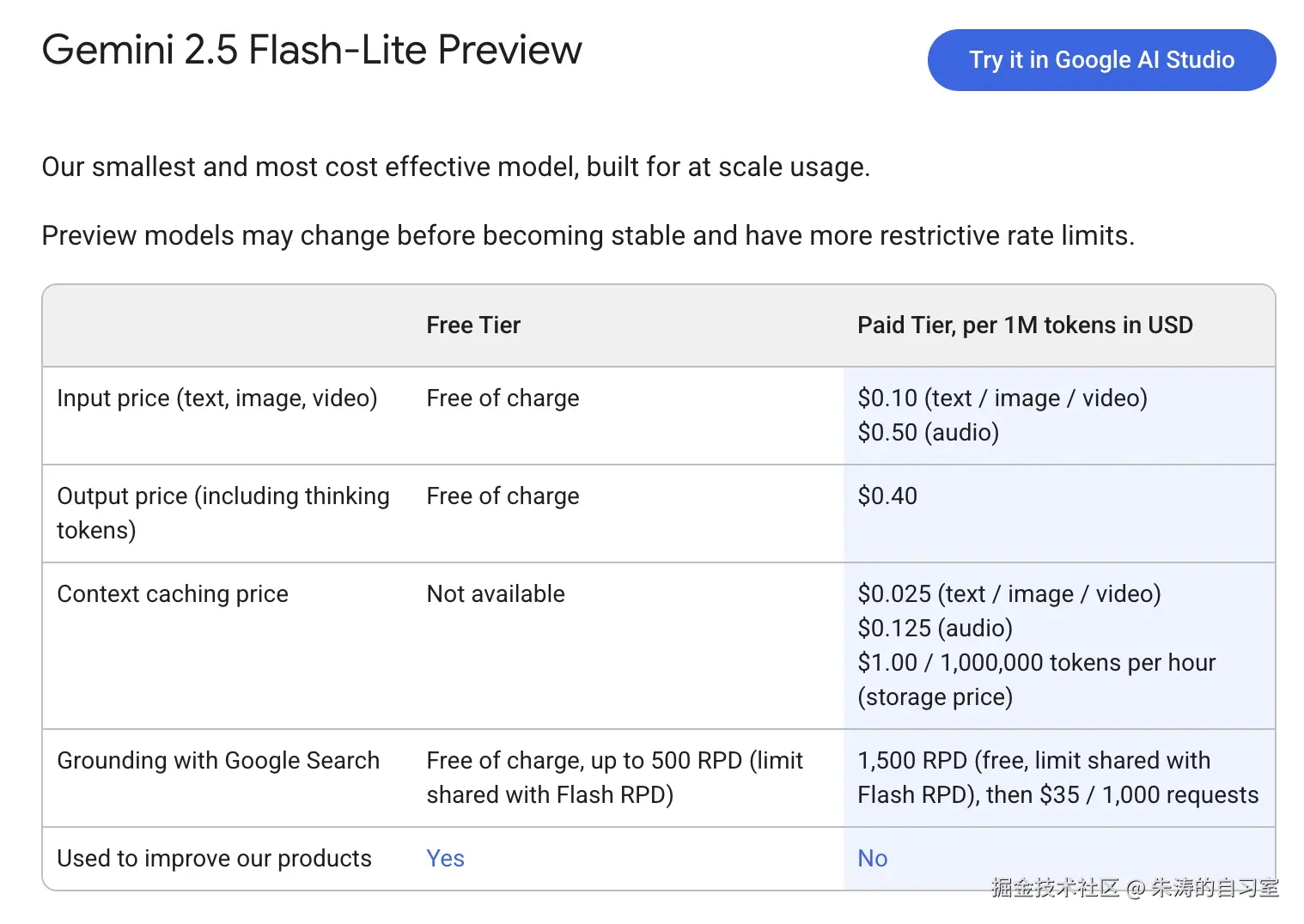
Task: Click the Free Tier column header
Action: click(473, 325)
